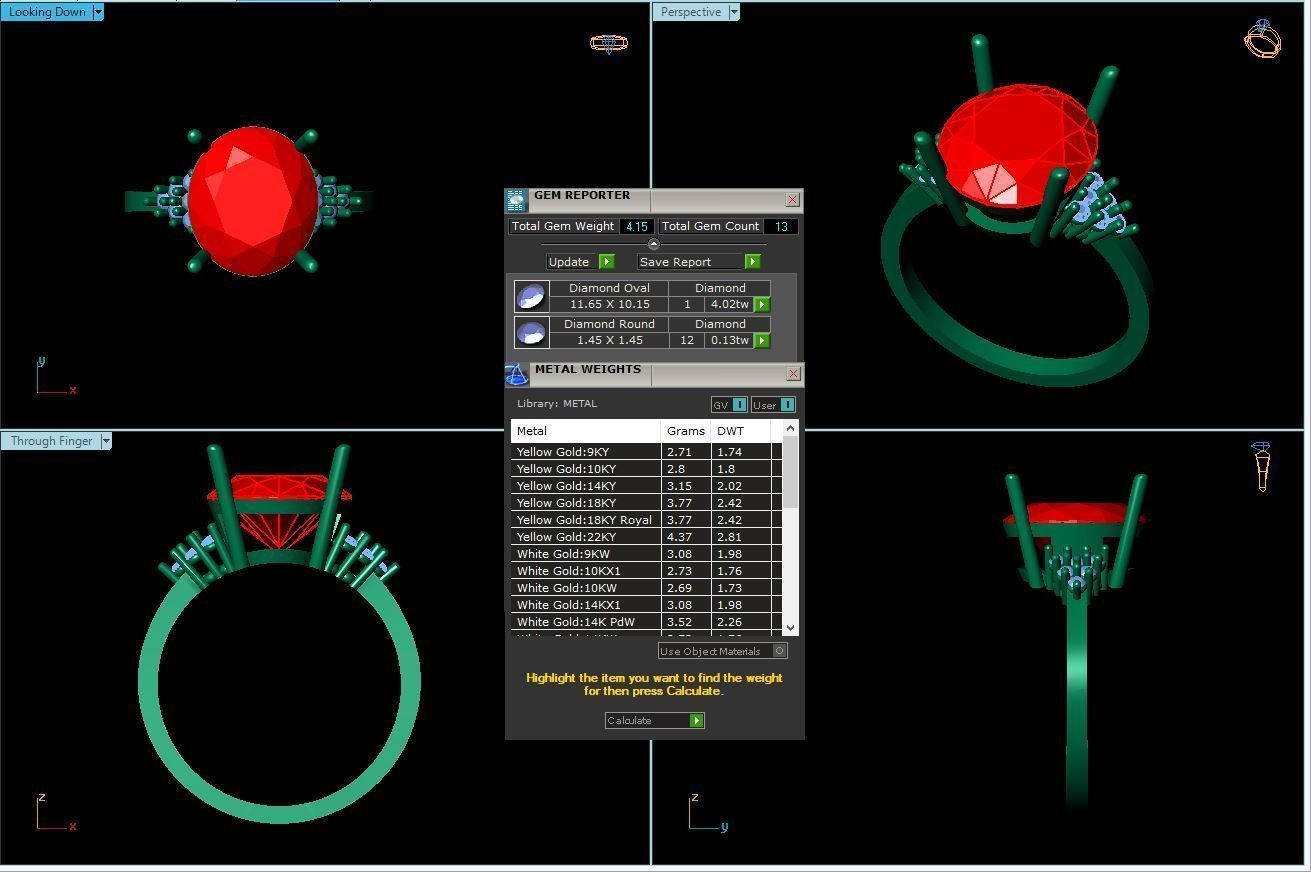Click top-view ring icon in Looking Down viewport
This screenshot has height=872, width=1311.
pos(608,43)
